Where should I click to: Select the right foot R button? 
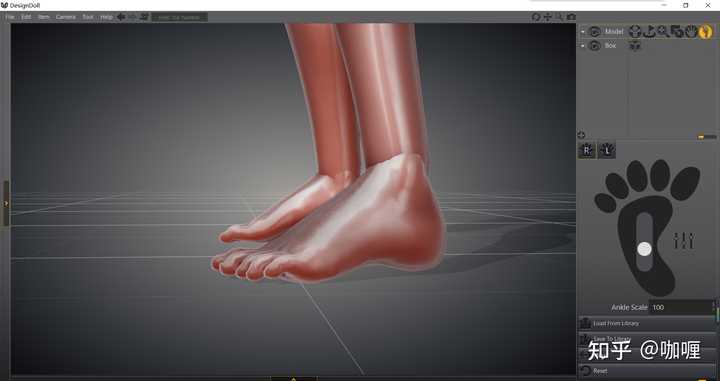pos(586,150)
